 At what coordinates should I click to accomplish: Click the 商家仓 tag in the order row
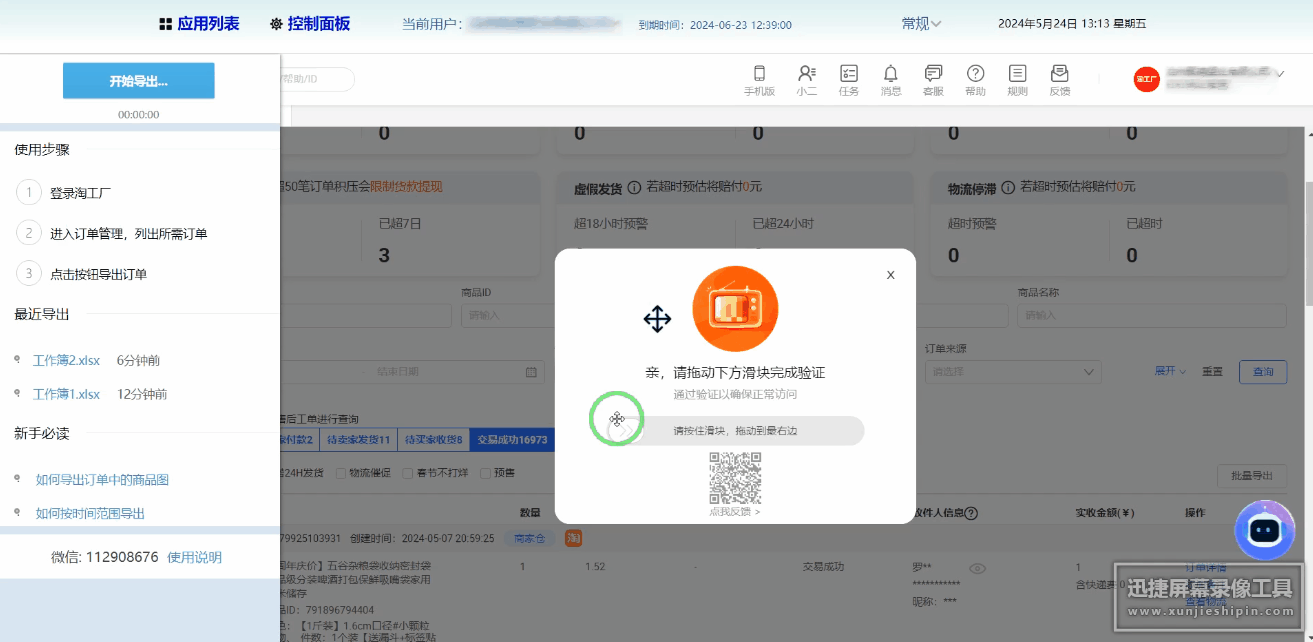pyautogui.click(x=531, y=538)
